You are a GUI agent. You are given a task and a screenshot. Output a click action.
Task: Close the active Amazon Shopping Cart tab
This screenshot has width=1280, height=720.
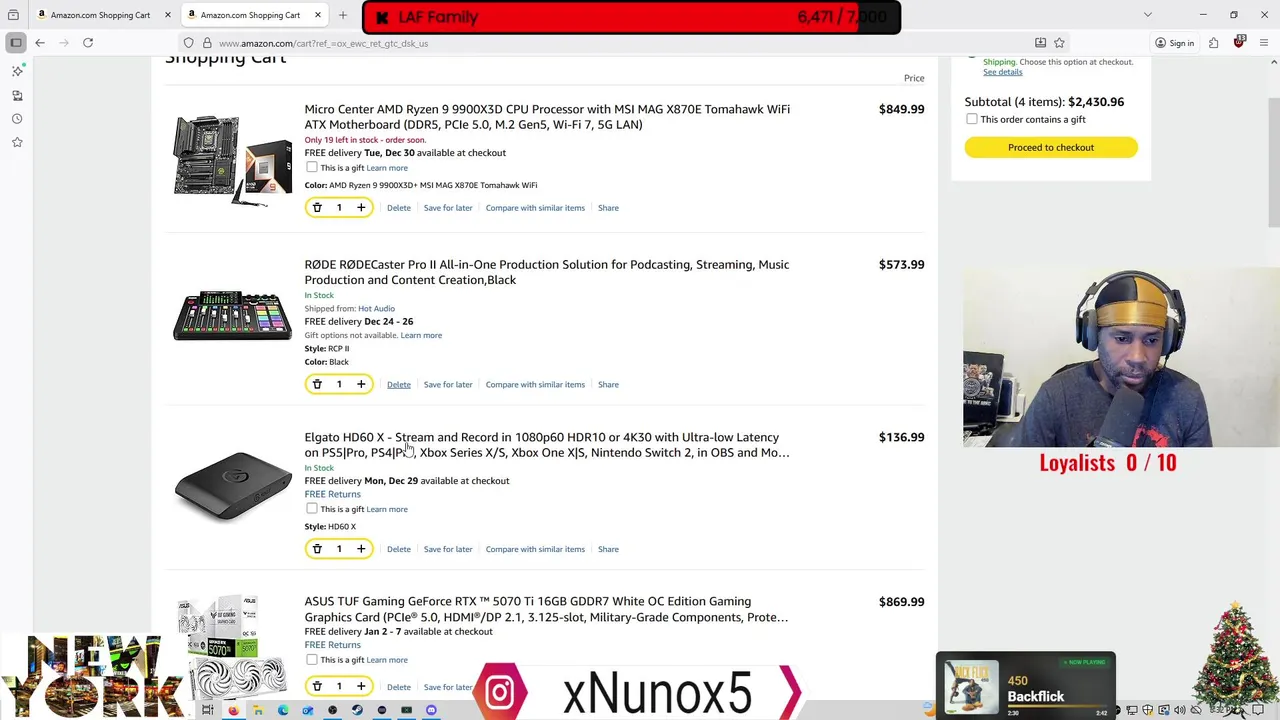click(318, 15)
